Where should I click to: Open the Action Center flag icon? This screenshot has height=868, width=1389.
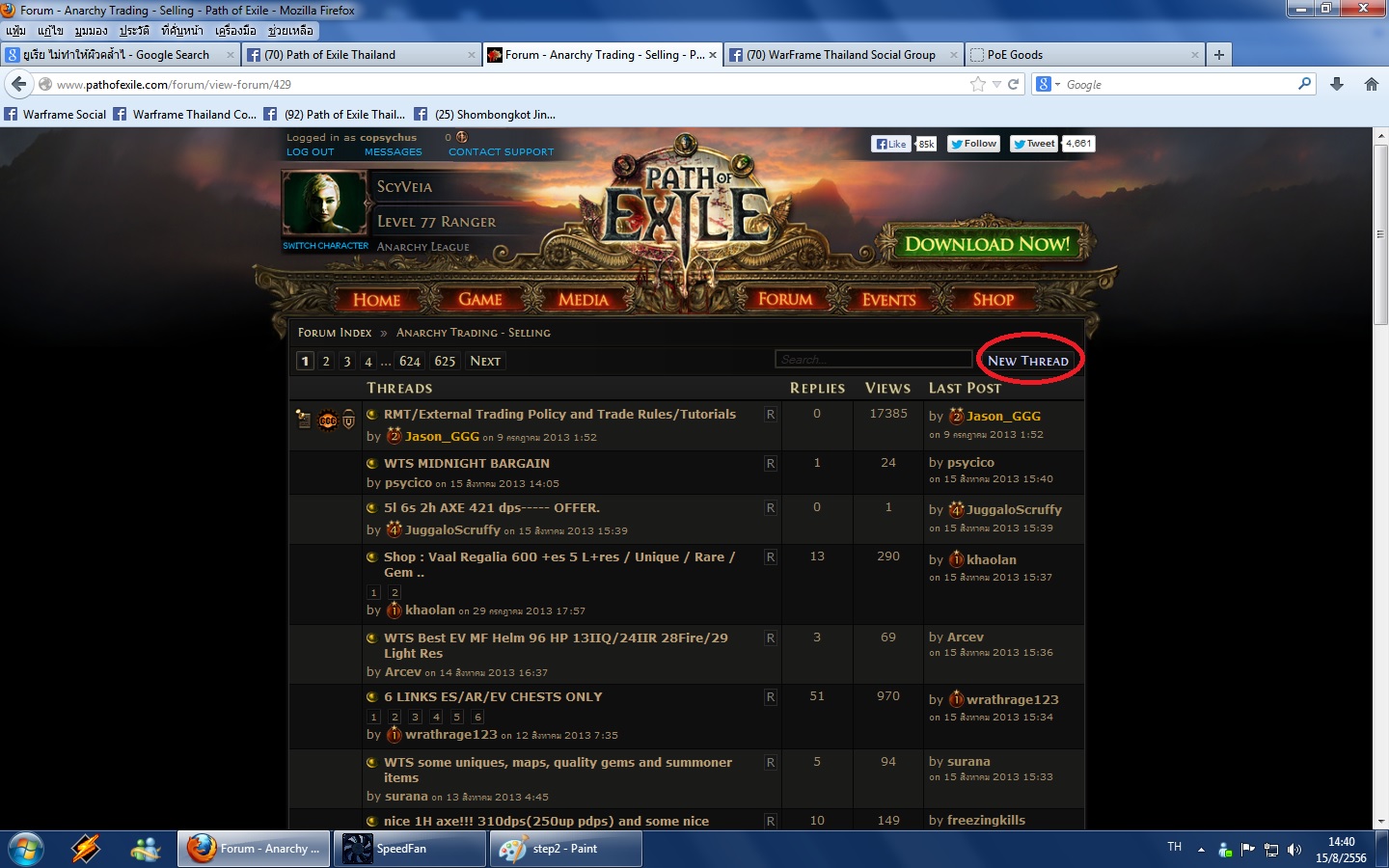[1248, 849]
